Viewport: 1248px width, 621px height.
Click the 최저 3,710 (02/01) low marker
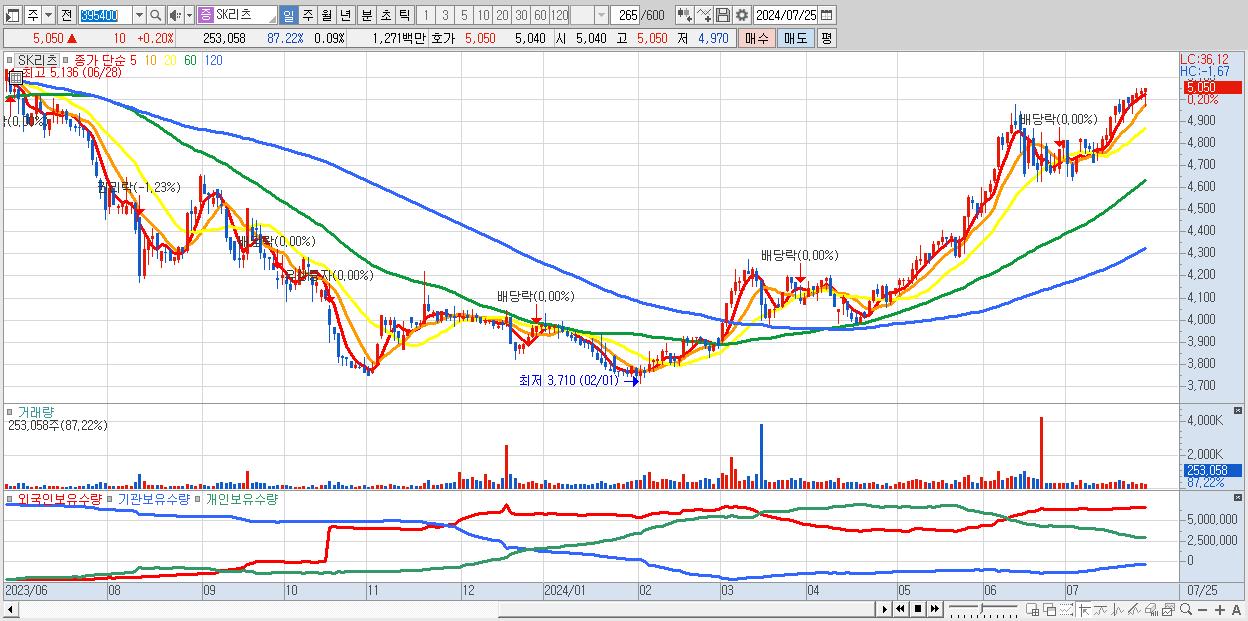pyautogui.click(x=578, y=379)
